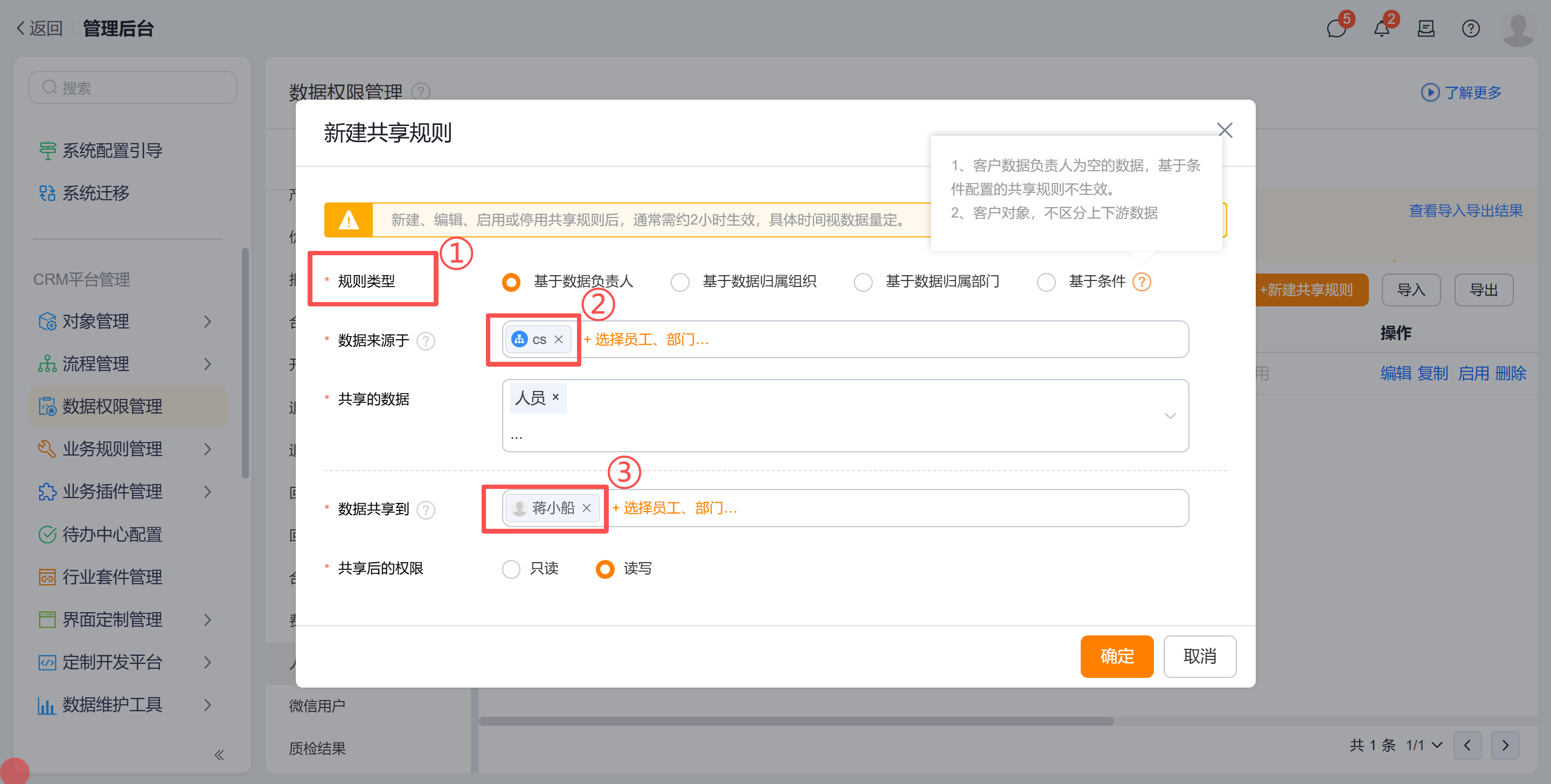Image resolution: width=1551 pixels, height=784 pixels.
Task: Open the chat messages icon with badge 5
Action: pos(1337,27)
